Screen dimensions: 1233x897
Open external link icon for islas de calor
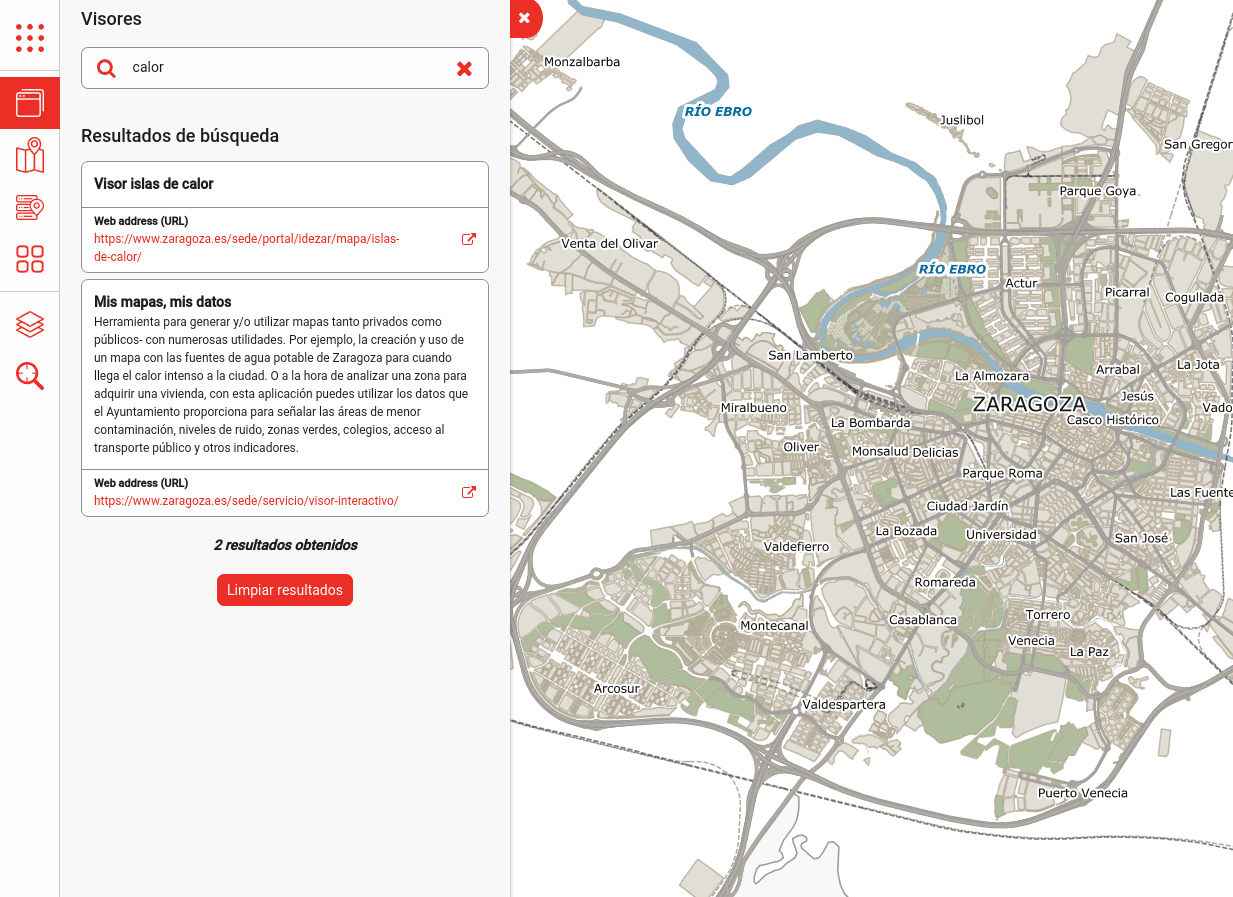(x=468, y=240)
